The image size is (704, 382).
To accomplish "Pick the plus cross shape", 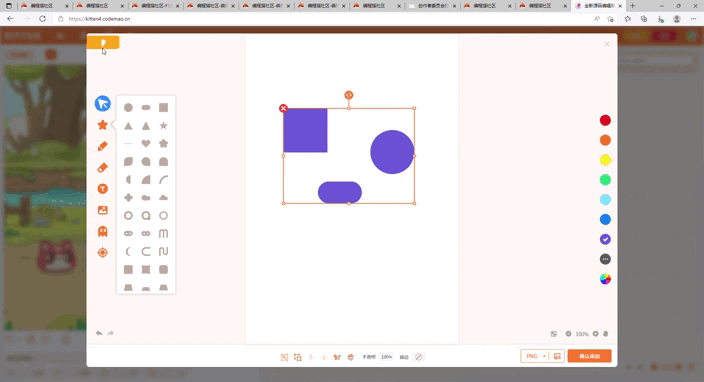I will (128, 198).
